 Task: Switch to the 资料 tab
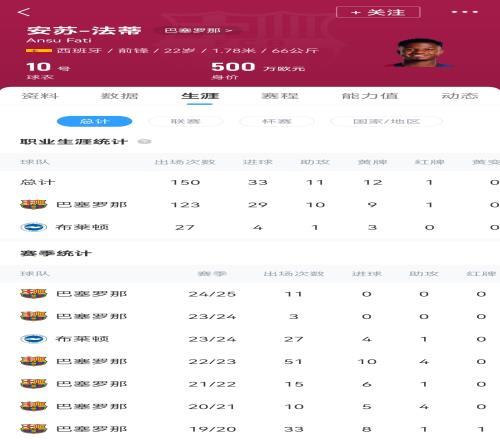click(x=40, y=96)
